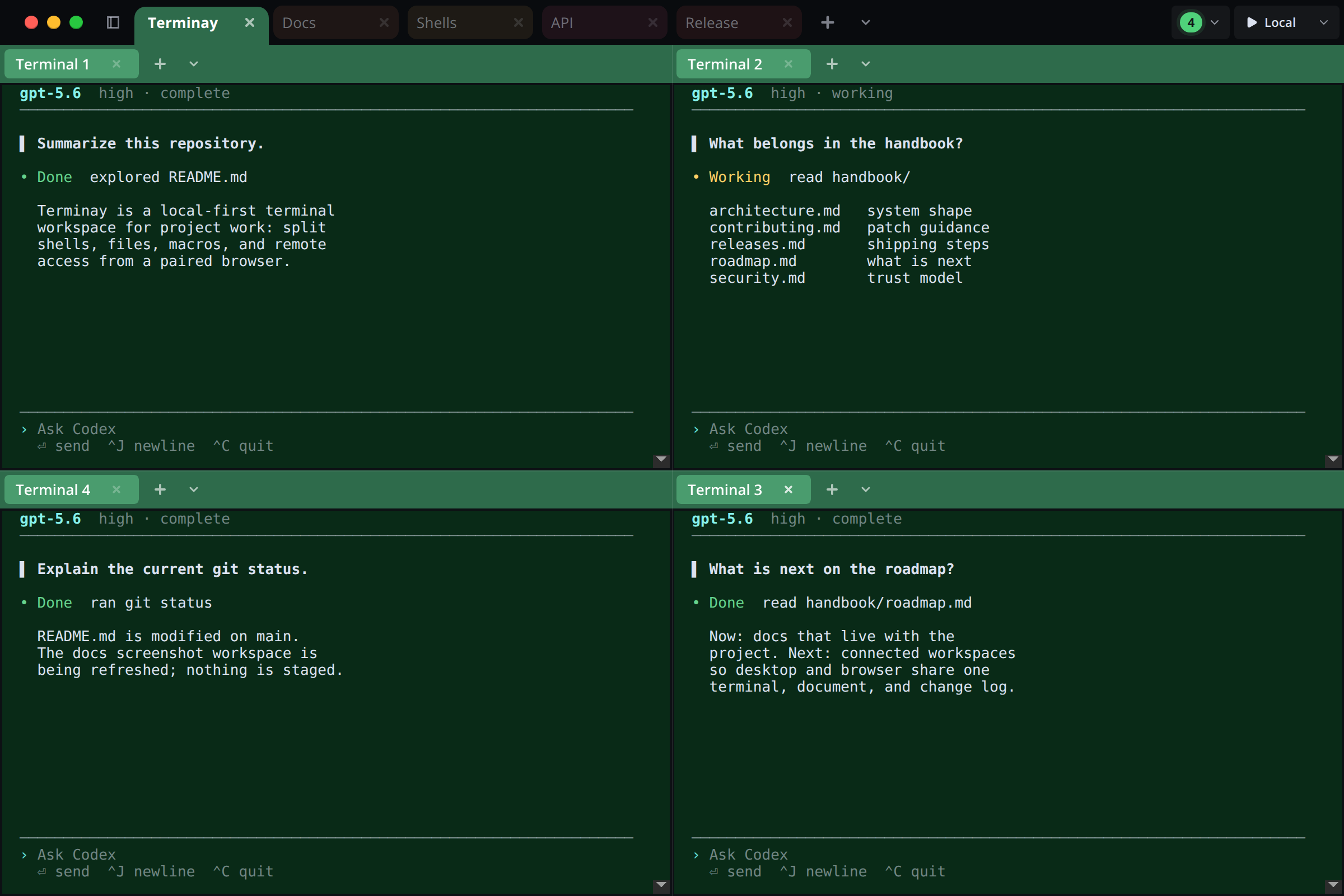Open the dropdown beside Terminal 2 tab

coord(866,64)
